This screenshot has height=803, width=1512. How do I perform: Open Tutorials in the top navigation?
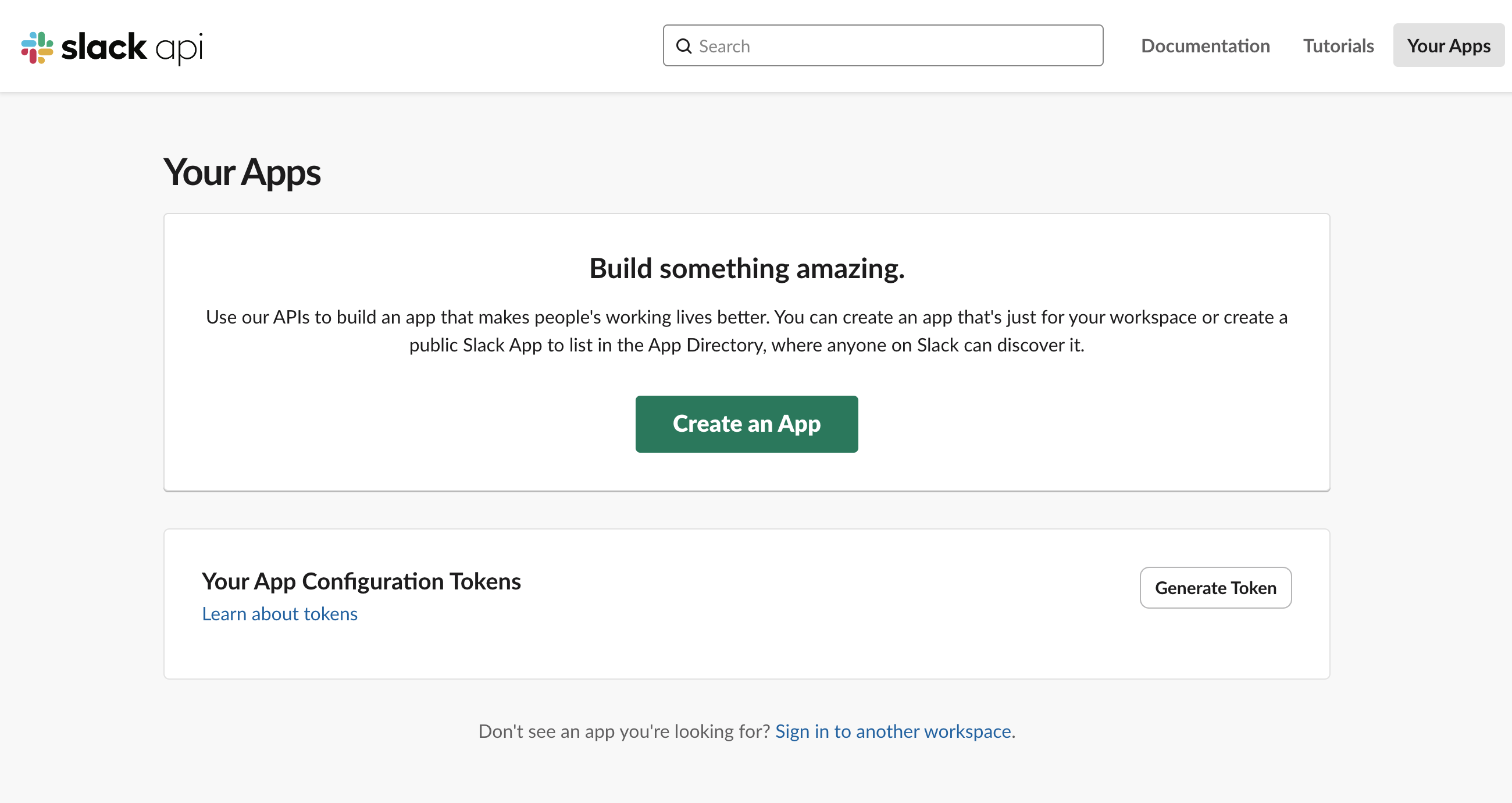click(1338, 46)
